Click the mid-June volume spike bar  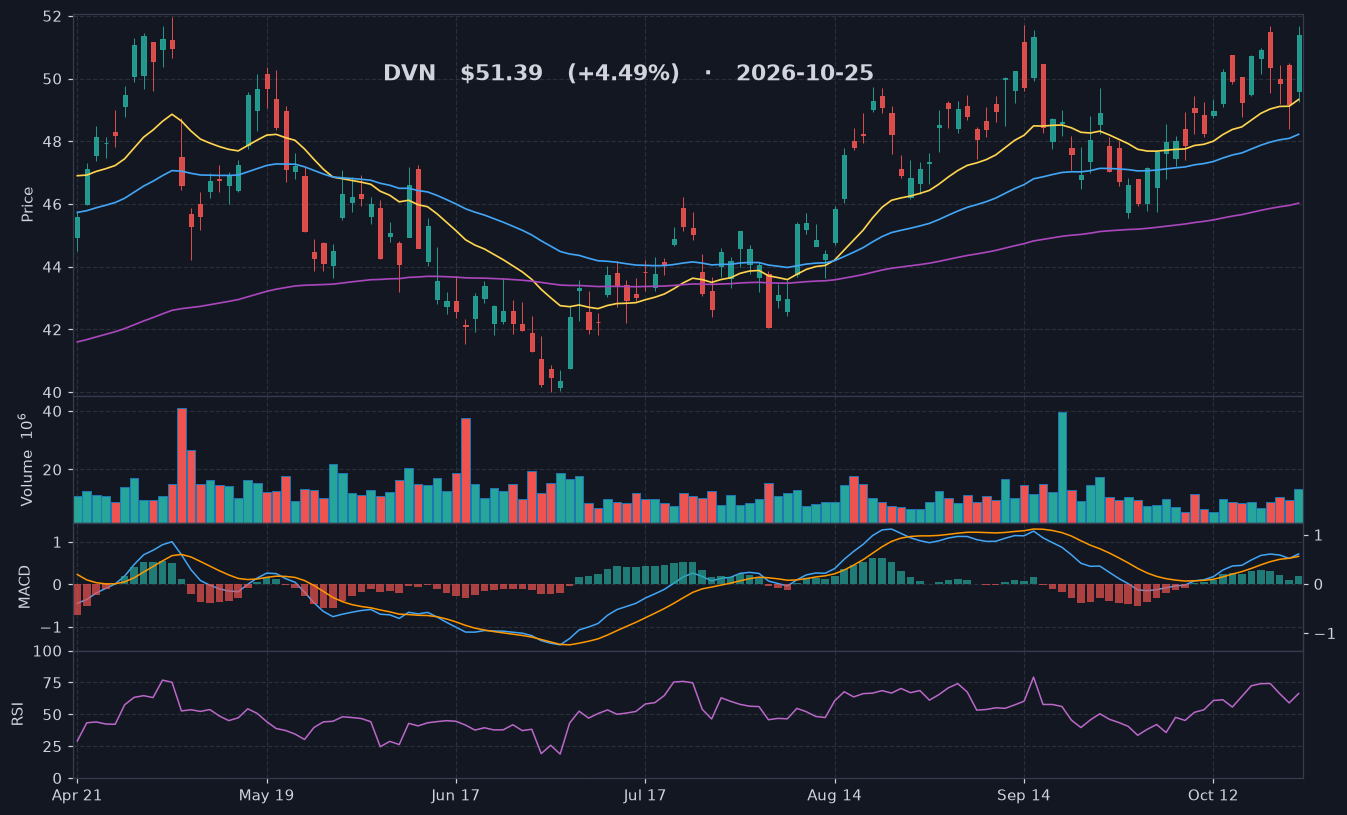point(466,470)
